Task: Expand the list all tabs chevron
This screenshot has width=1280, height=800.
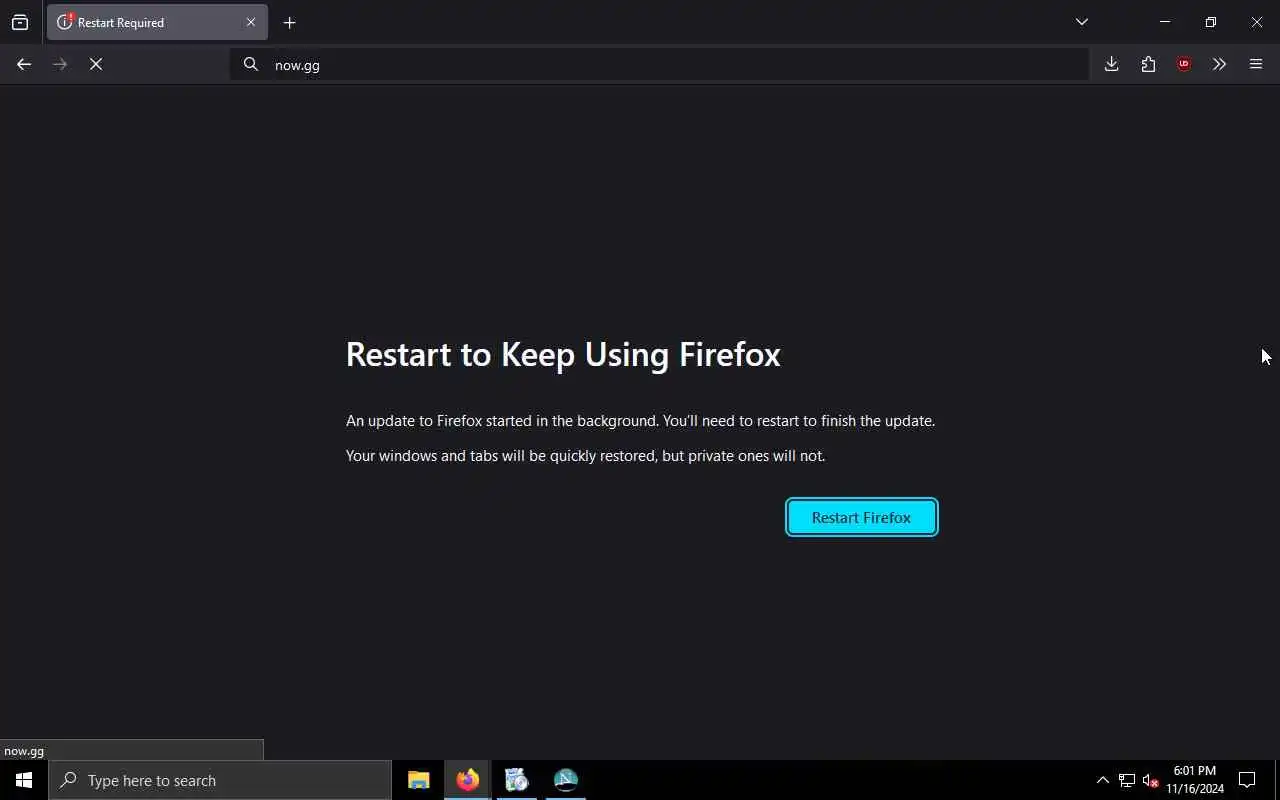Action: coord(1081,22)
